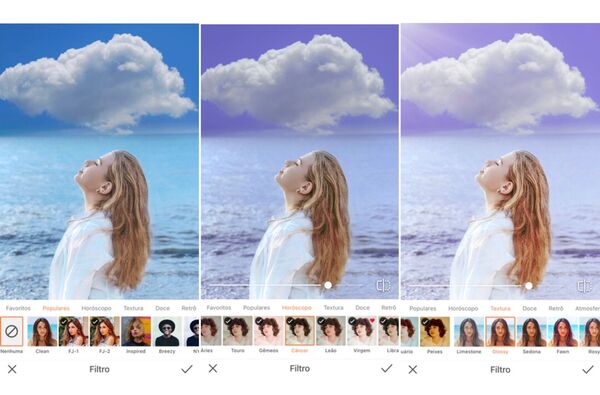Open the Doce tab in the left panel
Image resolution: width=600 pixels, height=395 pixels.
pos(162,308)
